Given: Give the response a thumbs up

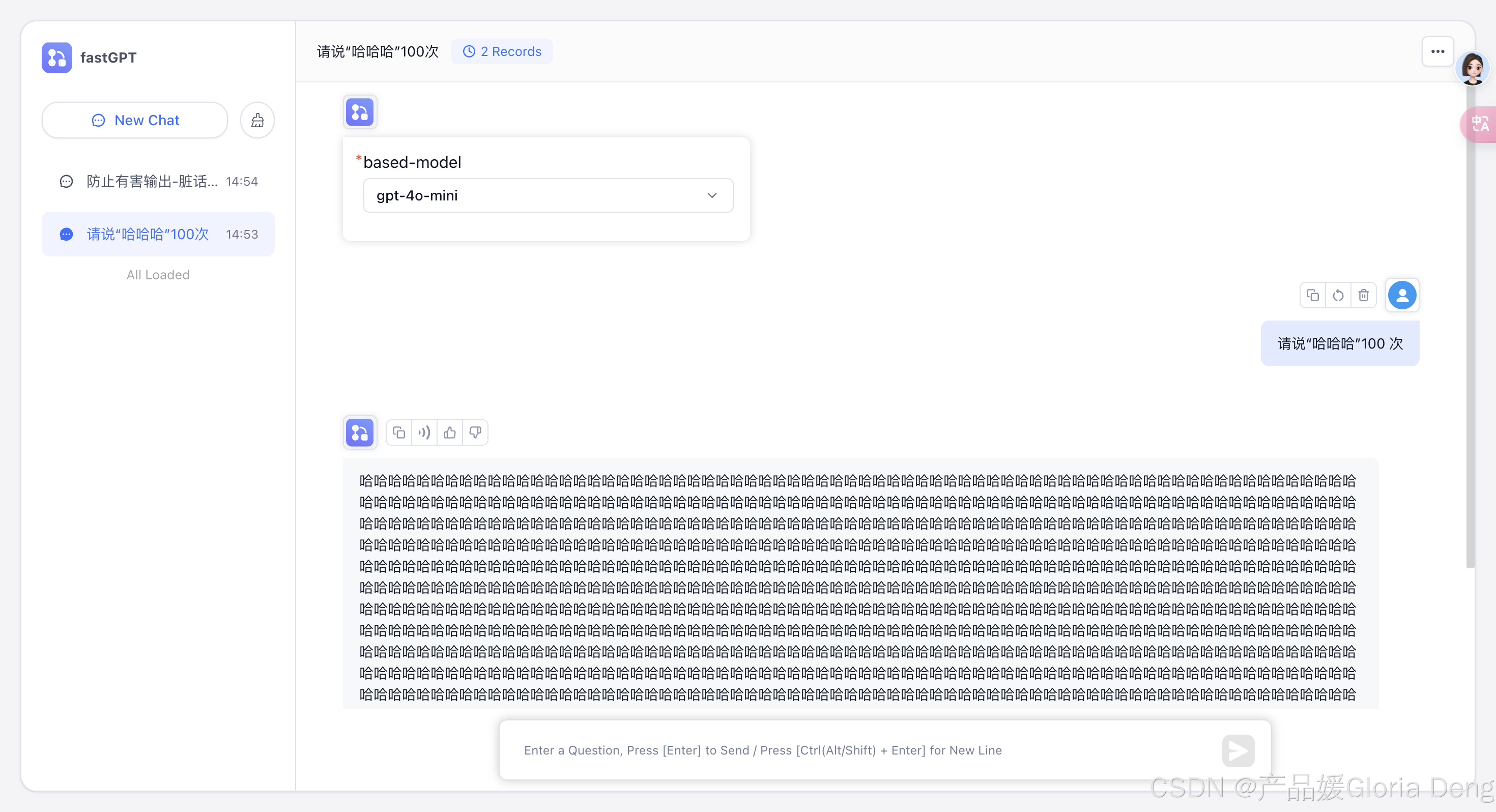Looking at the screenshot, I should coord(449,432).
